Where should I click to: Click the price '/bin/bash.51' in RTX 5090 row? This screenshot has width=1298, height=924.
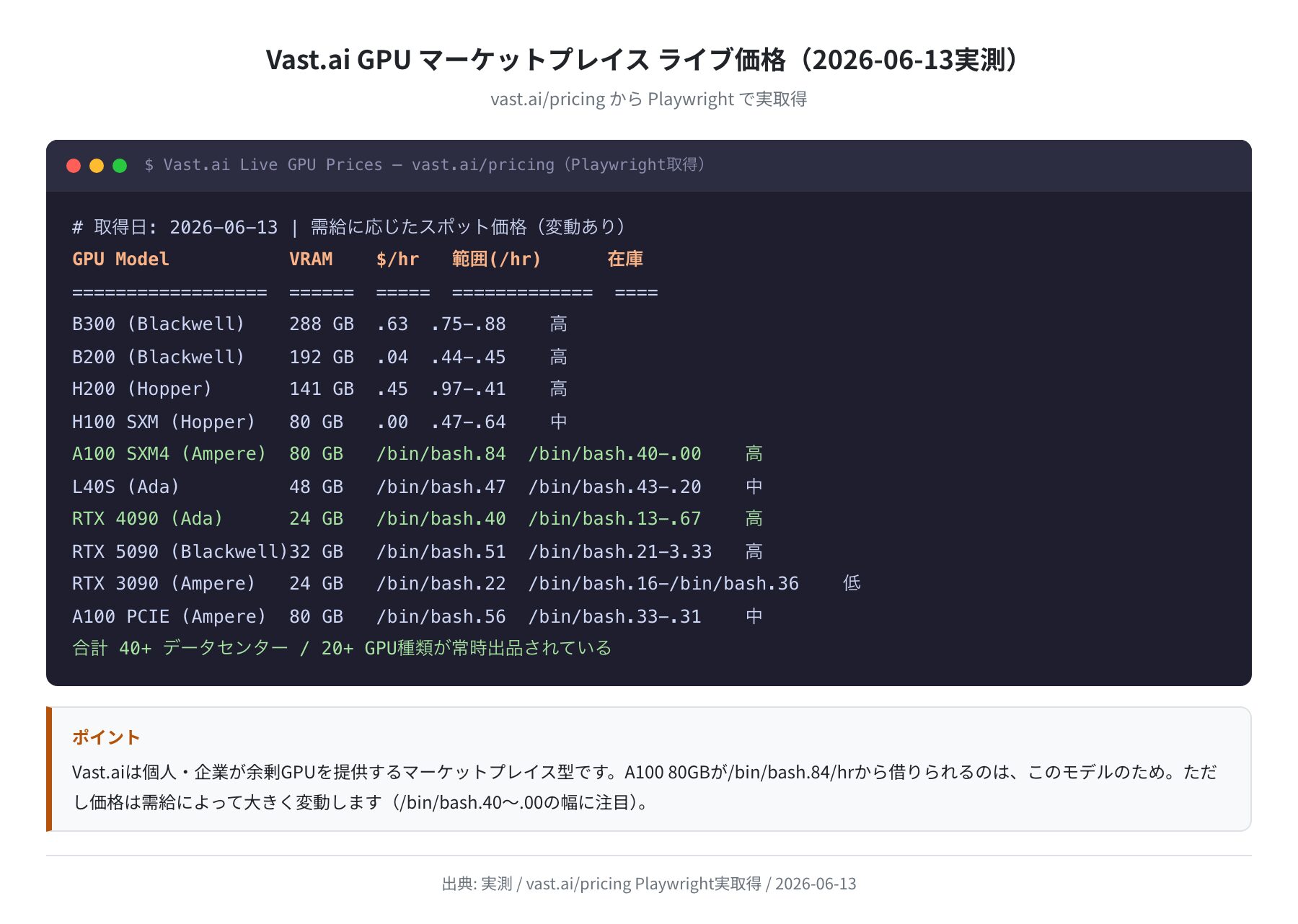[441, 551]
